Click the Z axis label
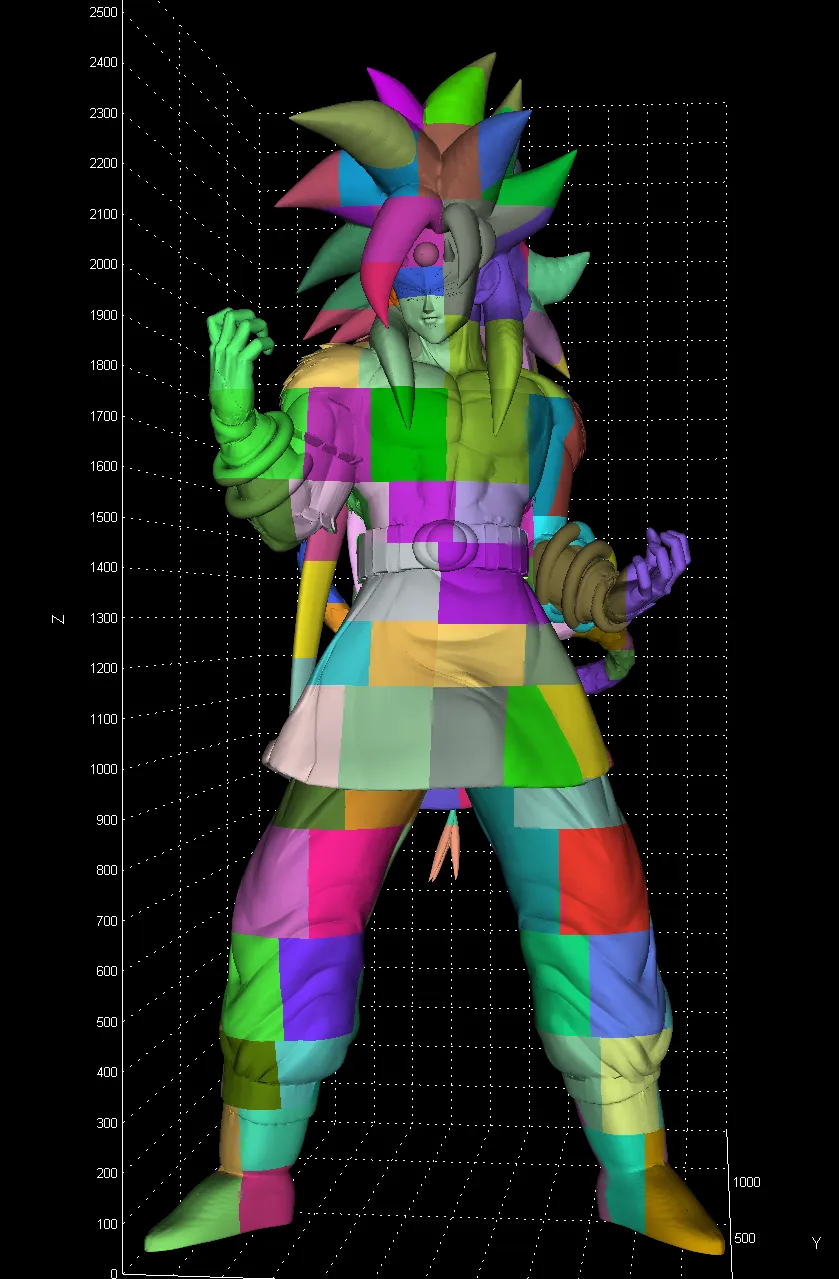The height and width of the screenshot is (1279, 839). (58, 620)
